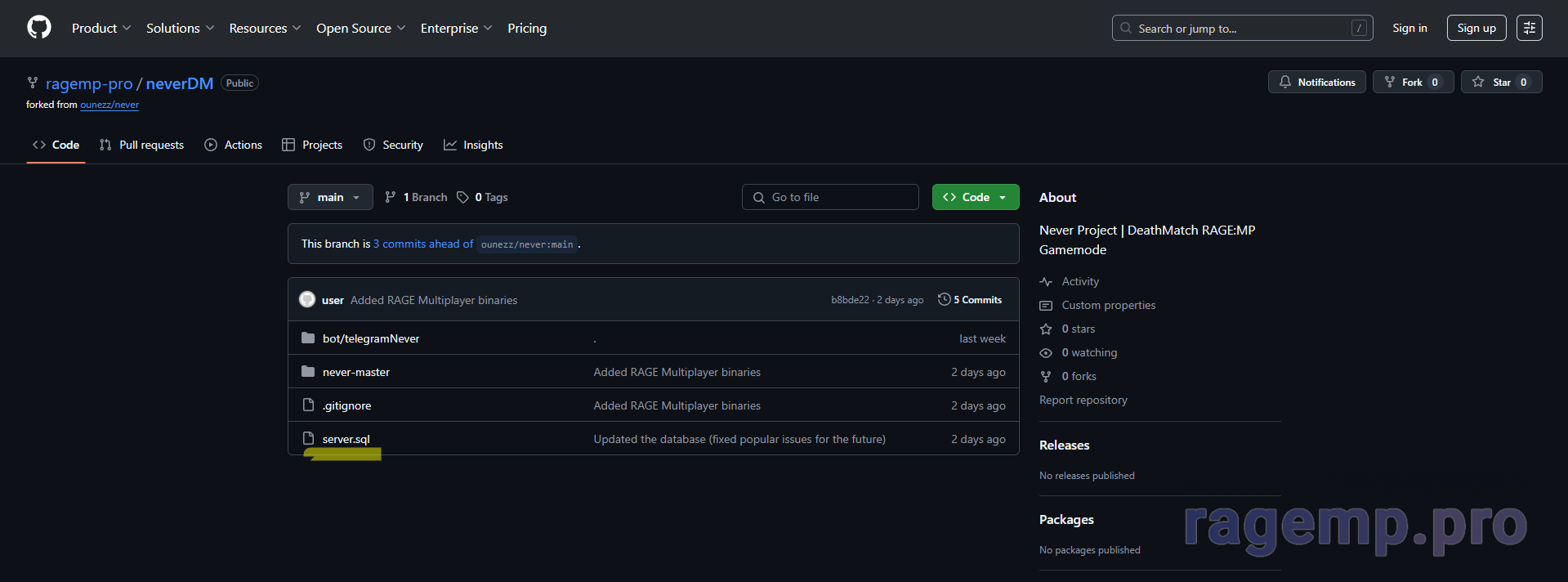Screen dimensions: 1568x582
Task: Open the green Code dropdown button
Action: (x=976, y=197)
